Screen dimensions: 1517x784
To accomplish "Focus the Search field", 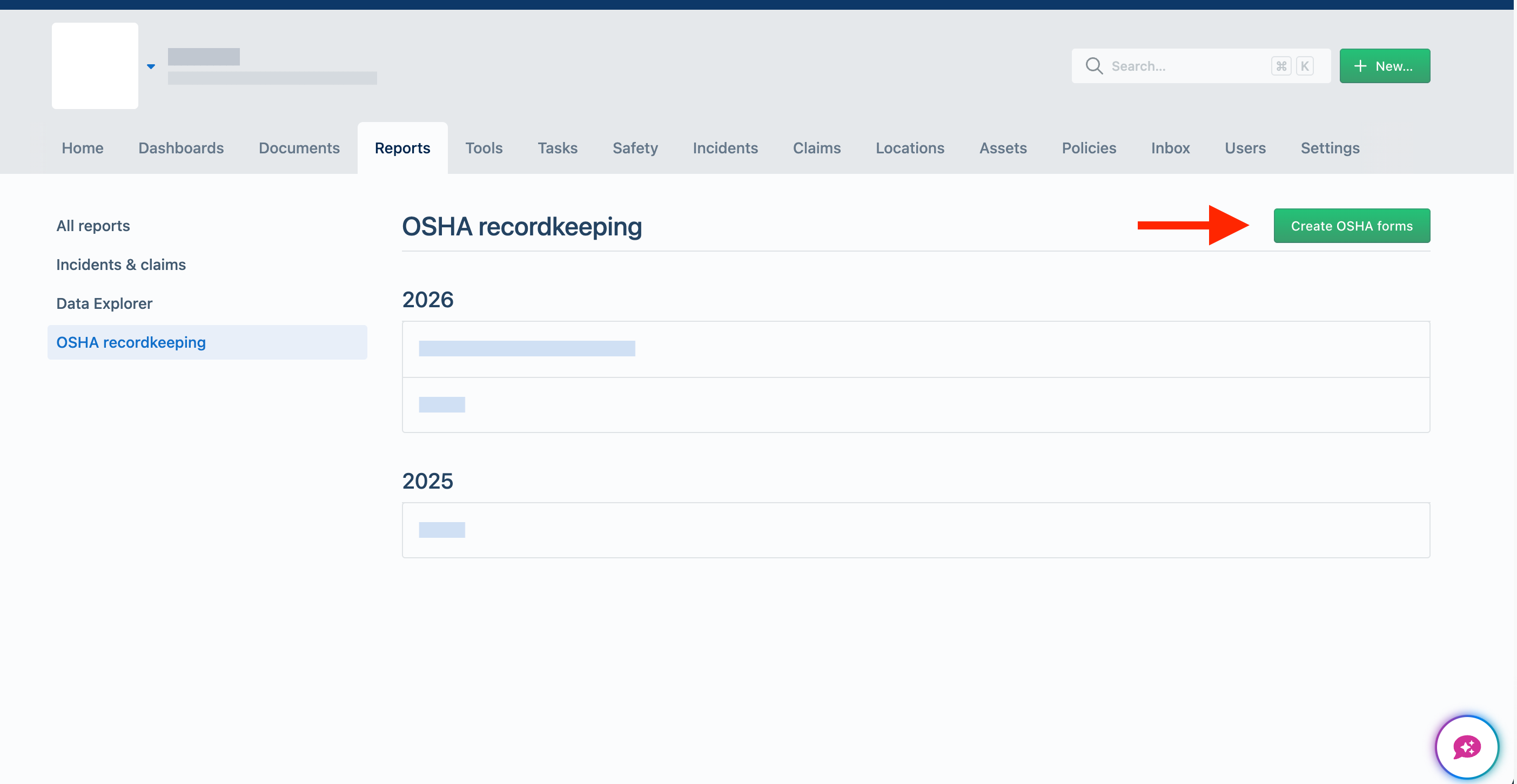I will click(x=1201, y=66).
